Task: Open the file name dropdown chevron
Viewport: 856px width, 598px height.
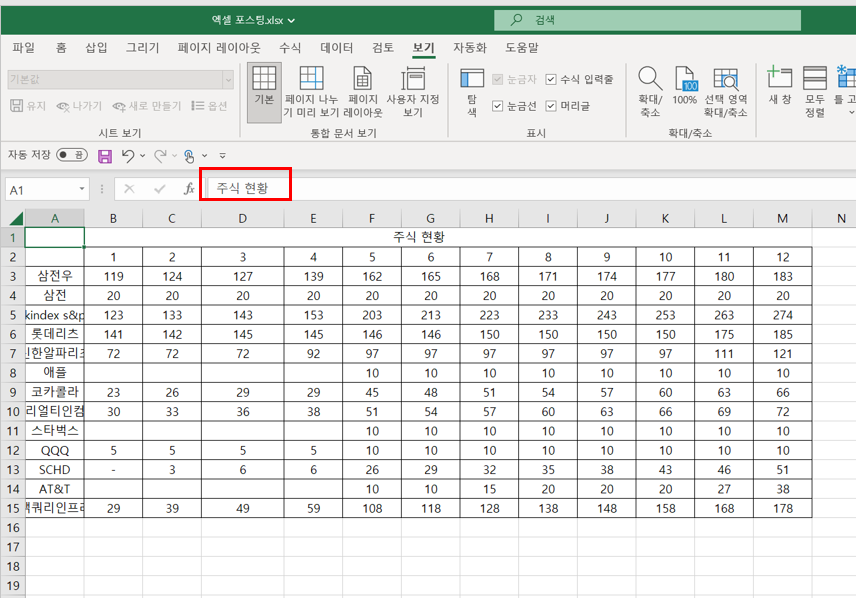Action: [x=292, y=21]
